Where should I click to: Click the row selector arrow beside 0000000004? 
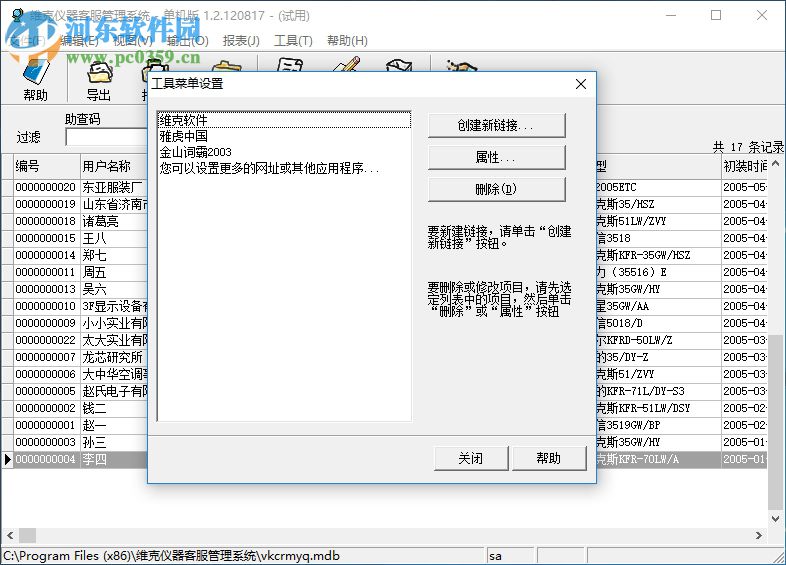coord(8,459)
